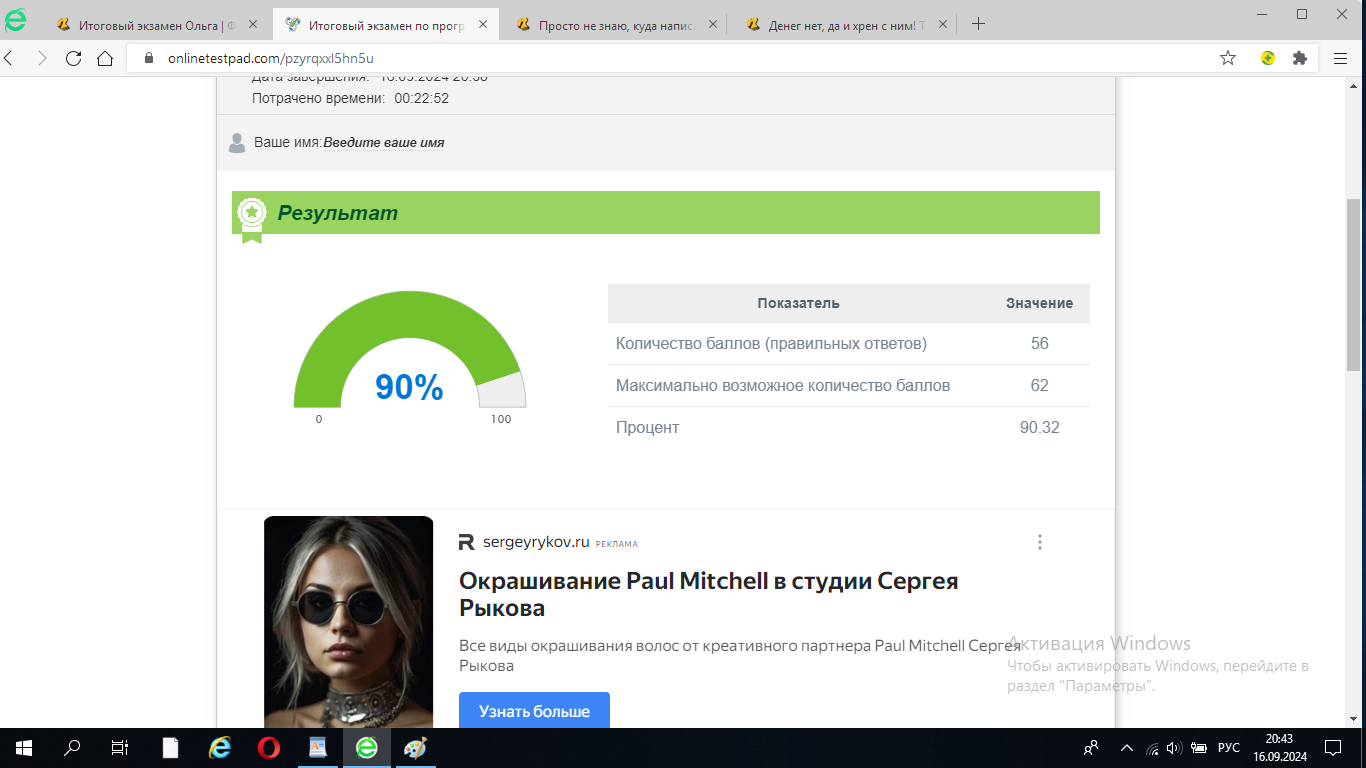The width and height of the screenshot is (1366, 768).
Task: Go back using the browser back arrow
Action: pyautogui.click(x=10, y=58)
